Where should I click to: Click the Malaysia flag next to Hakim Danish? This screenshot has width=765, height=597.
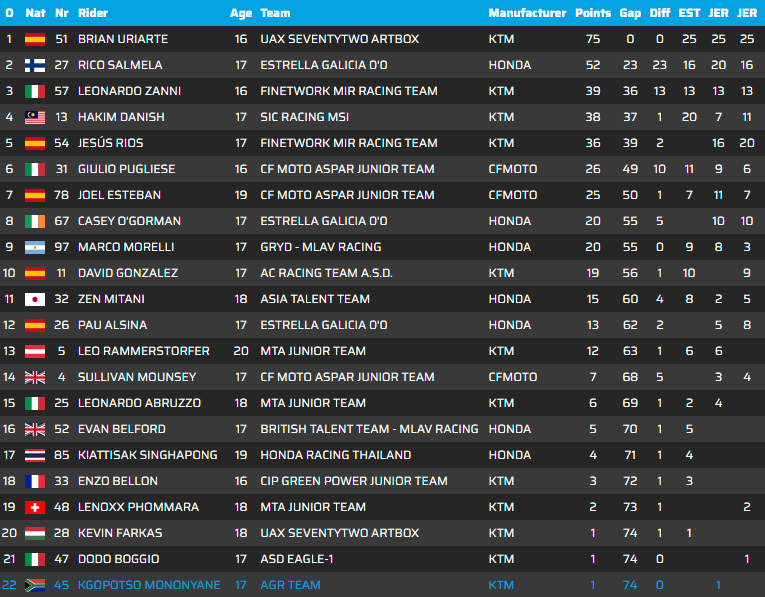tap(35, 117)
